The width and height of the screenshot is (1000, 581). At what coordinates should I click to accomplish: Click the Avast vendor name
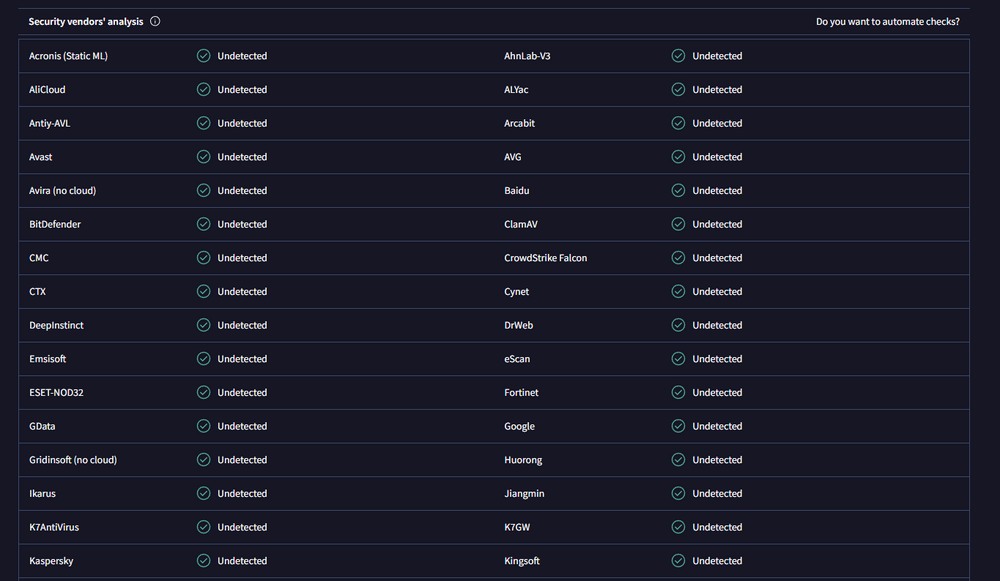point(41,157)
